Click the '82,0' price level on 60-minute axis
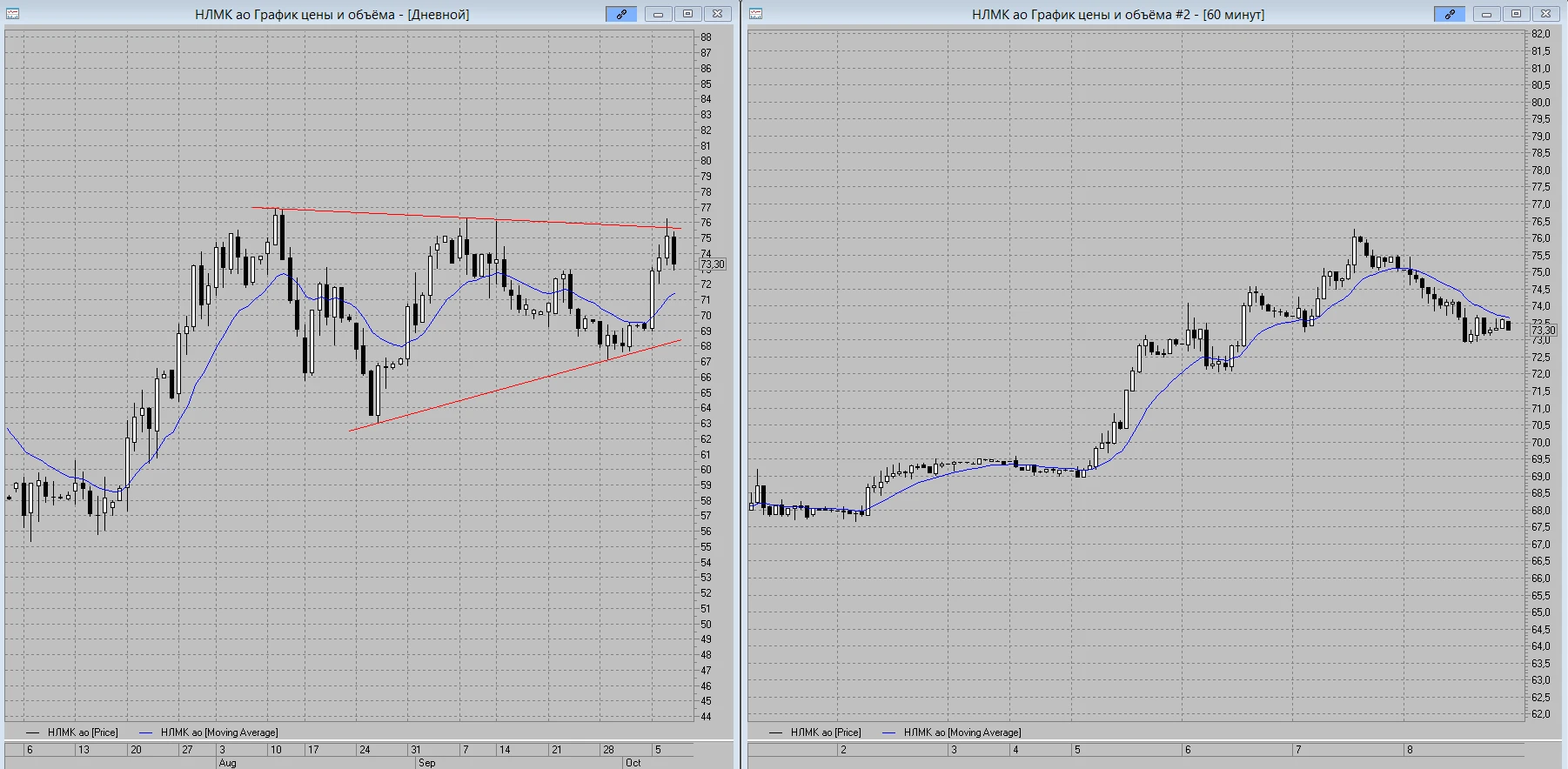 coord(1541,34)
